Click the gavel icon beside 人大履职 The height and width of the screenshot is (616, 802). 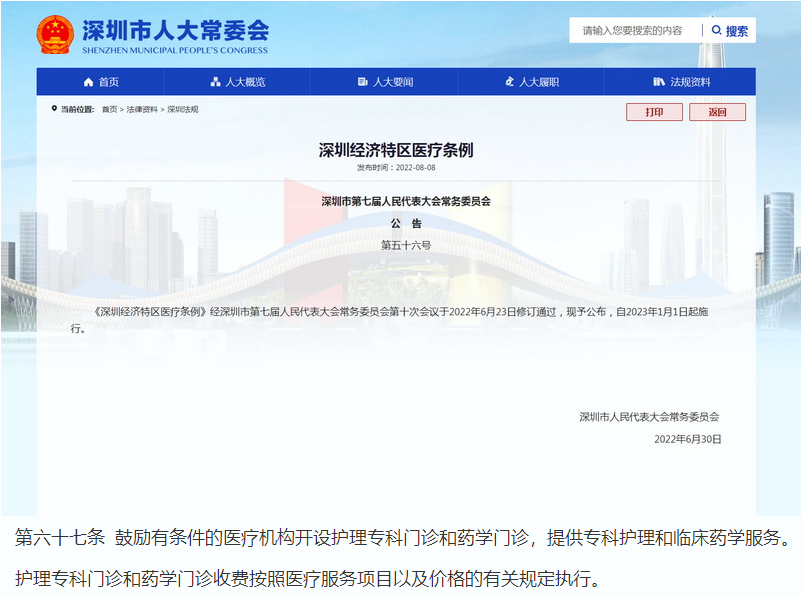509,82
